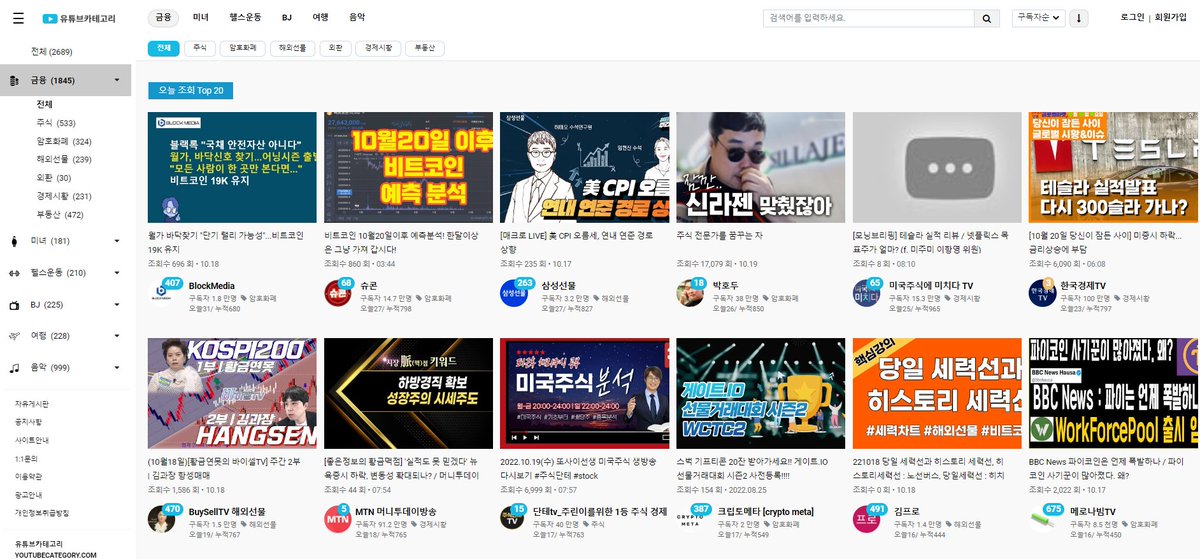Select the 암호화폐 filter chip
The image size is (1200, 559).
pyautogui.click(x=243, y=48)
